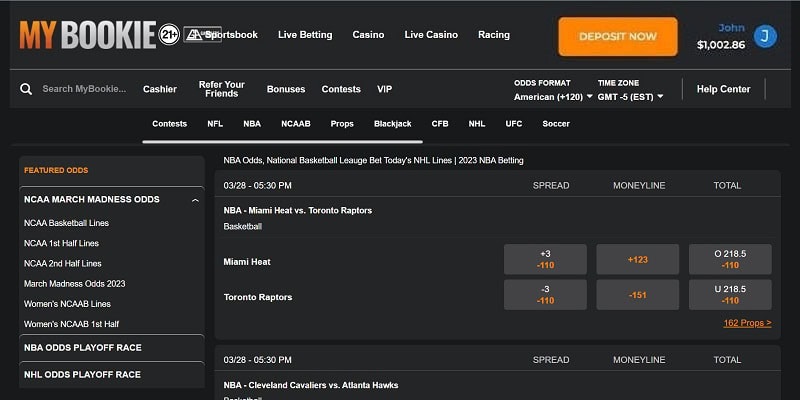Screen dimensions: 800x400
Task: Select the NFL tab
Action: click(x=215, y=124)
